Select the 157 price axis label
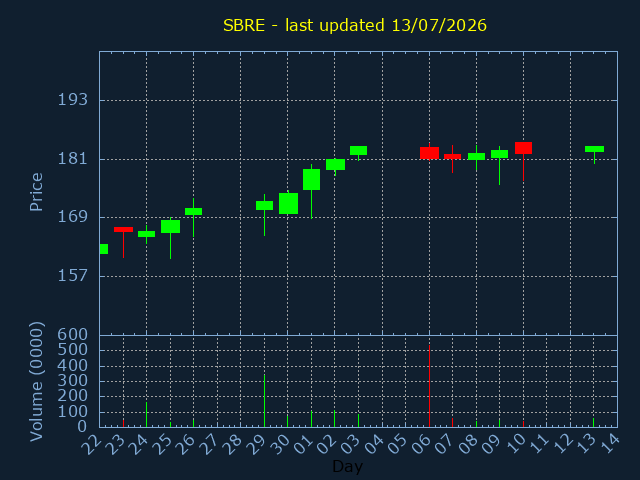This screenshot has height=480, width=640. click(73, 276)
